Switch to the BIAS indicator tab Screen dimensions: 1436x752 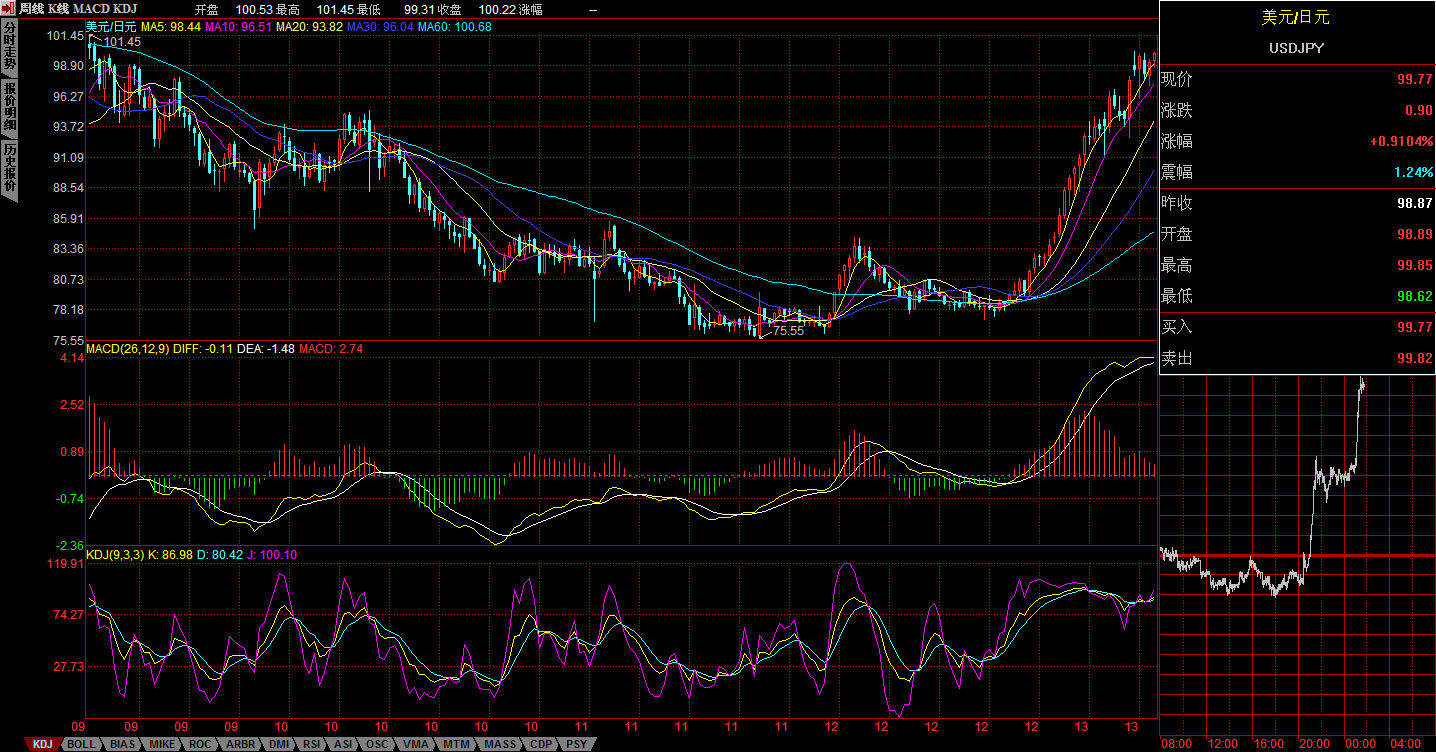tap(123, 744)
